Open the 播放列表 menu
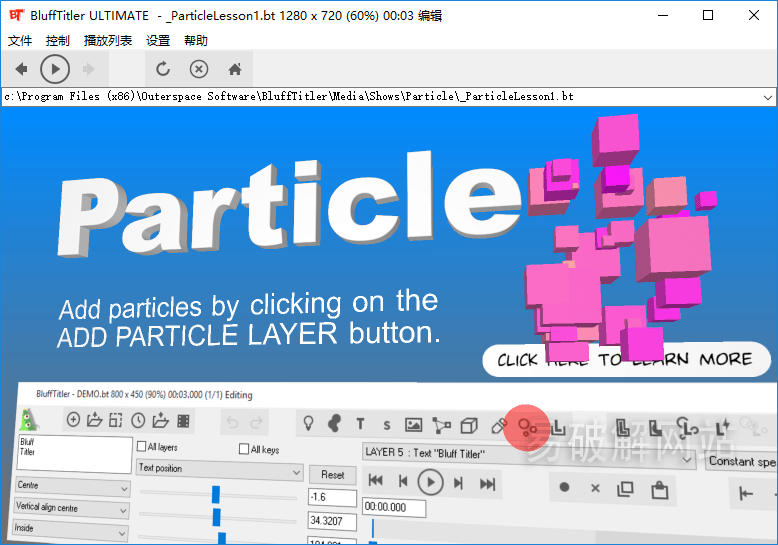The image size is (778, 545). coord(108,40)
